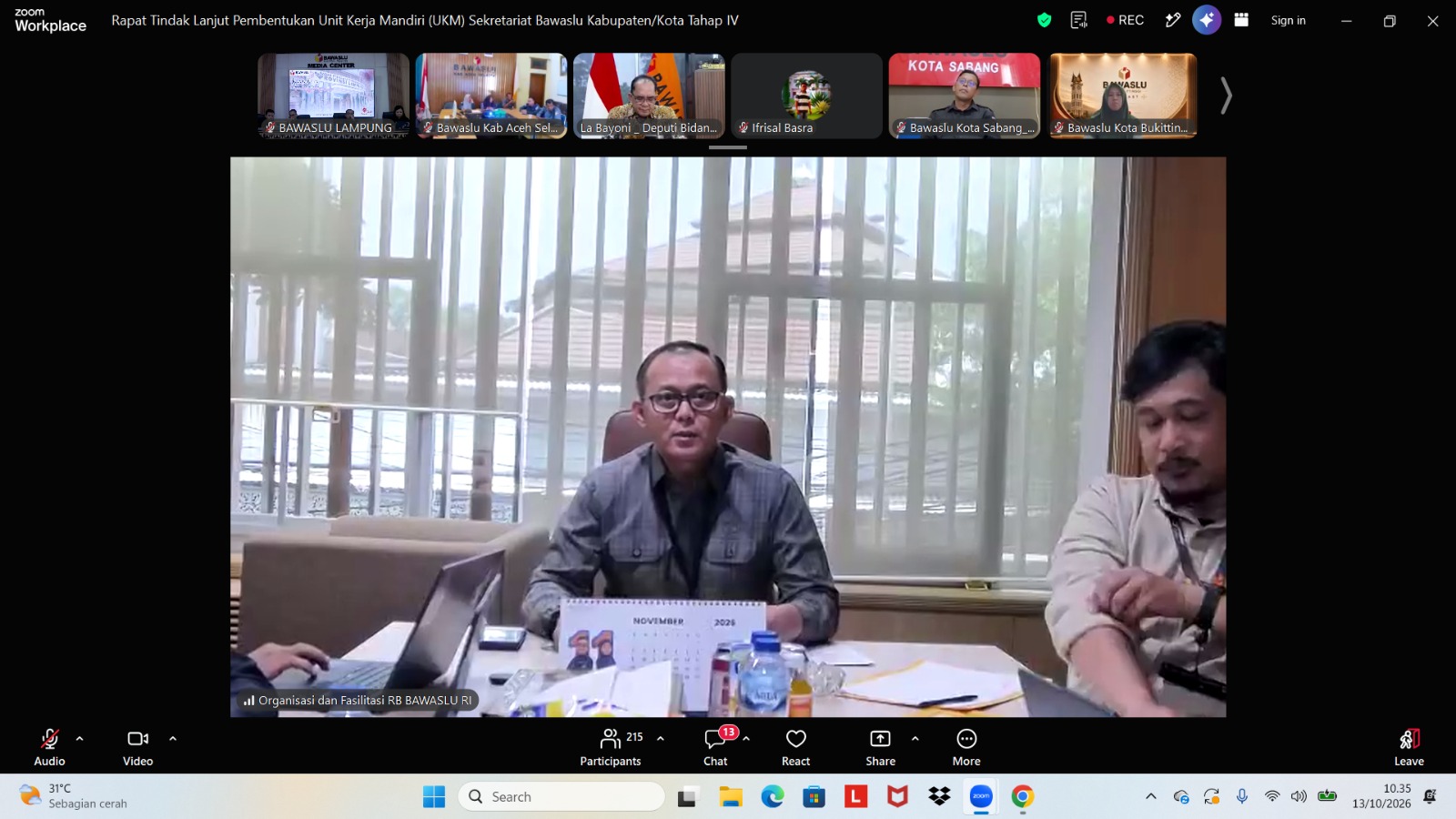Open the AI Companion sparkle icon
Screen dimensions: 1456x819
tap(1207, 20)
